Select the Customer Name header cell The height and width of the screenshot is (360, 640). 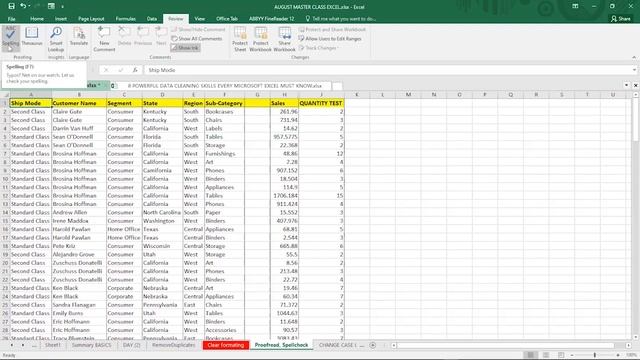79,103
